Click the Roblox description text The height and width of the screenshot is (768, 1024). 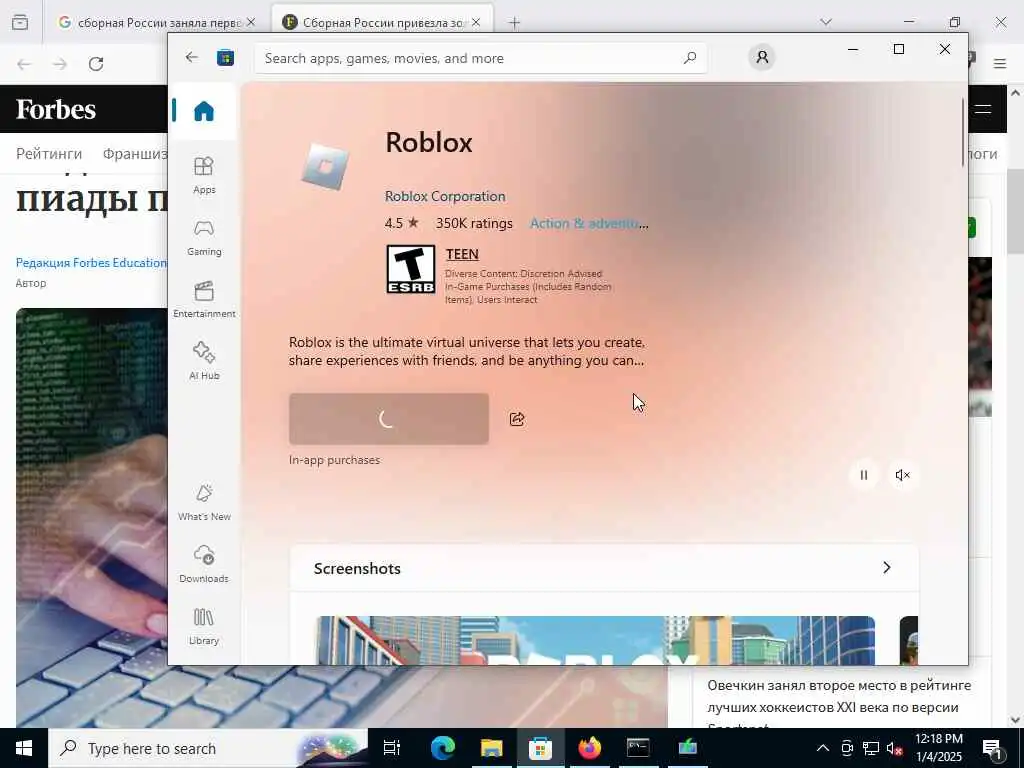coord(467,351)
